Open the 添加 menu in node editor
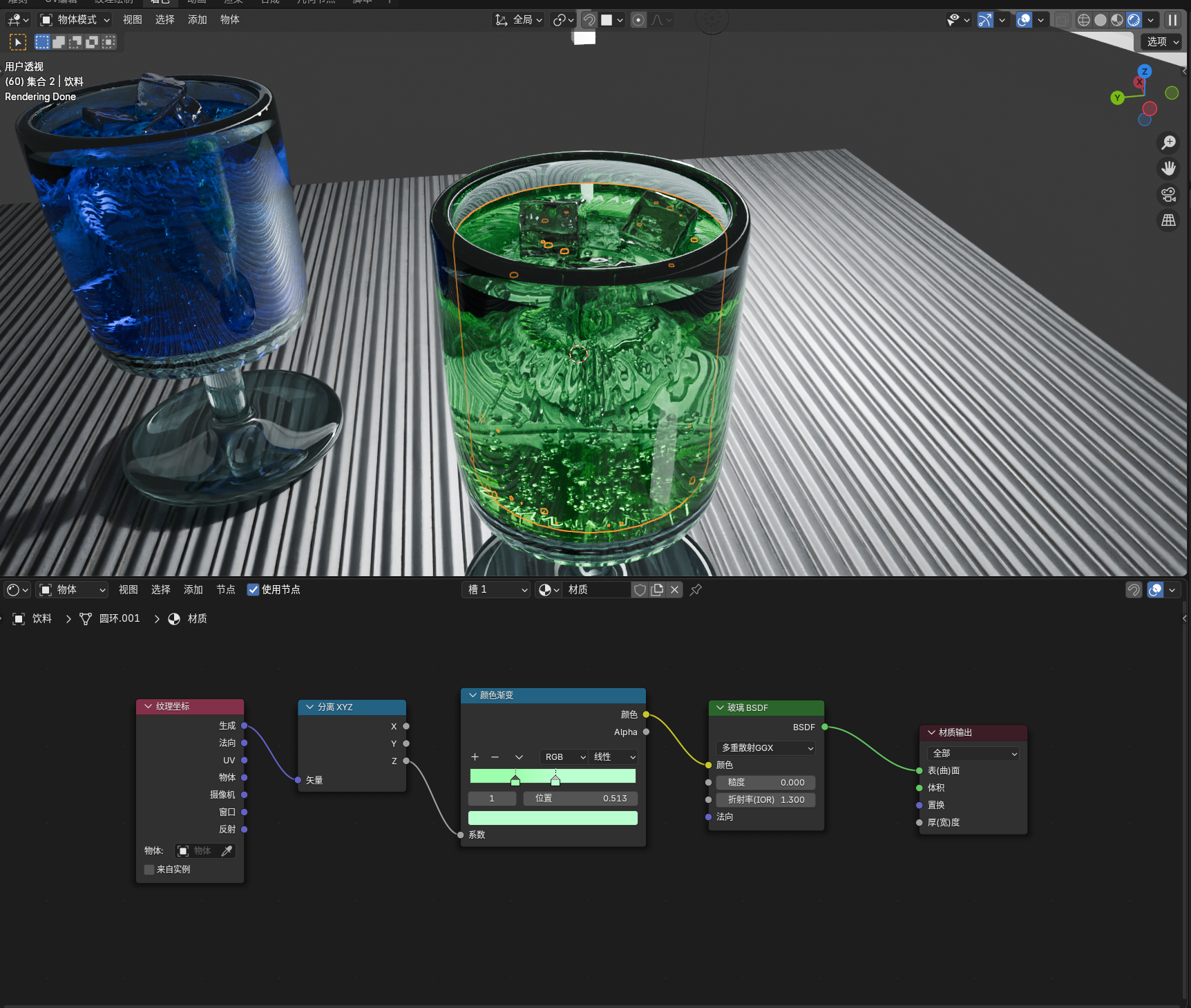1191x1008 pixels. (193, 590)
